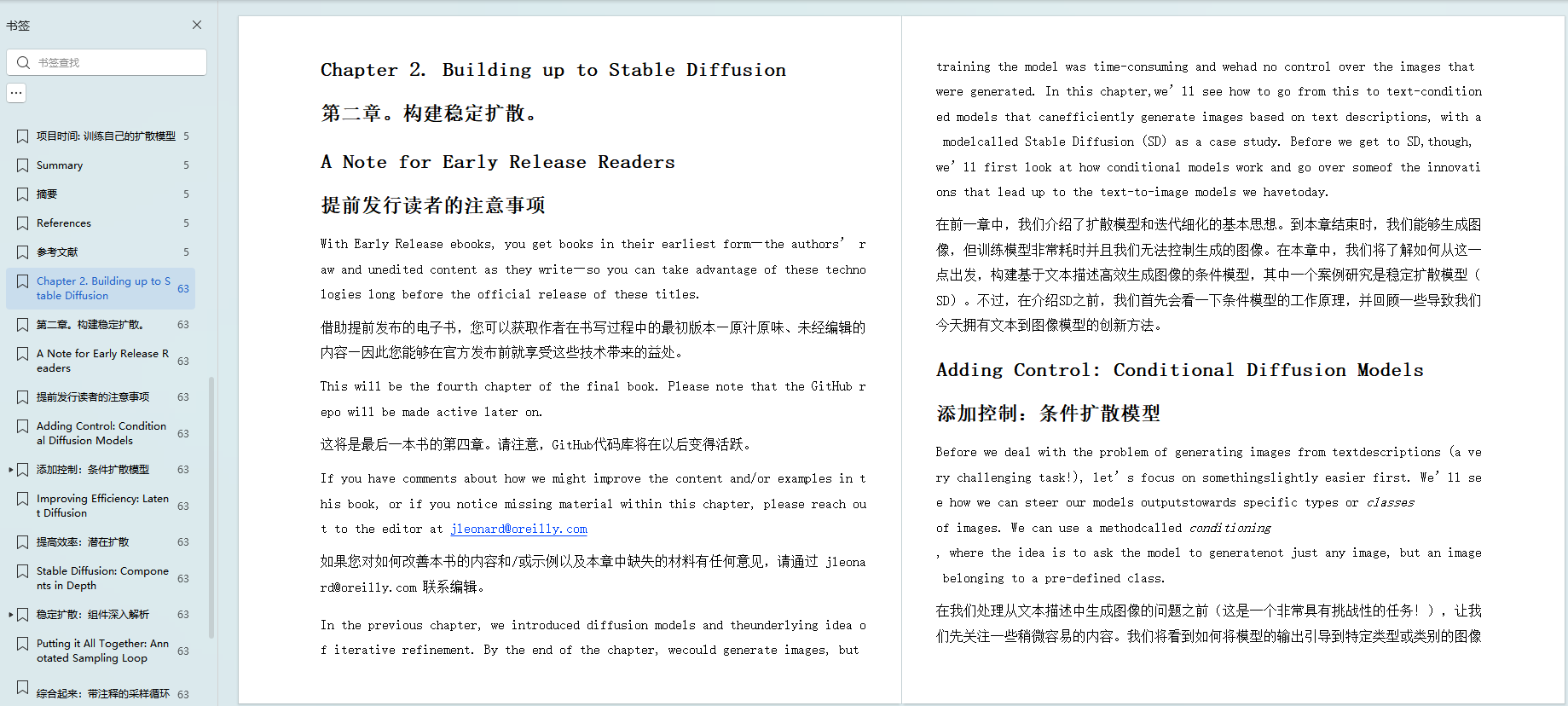
Task: Open the three-dot bookmark options button
Action: [16, 92]
